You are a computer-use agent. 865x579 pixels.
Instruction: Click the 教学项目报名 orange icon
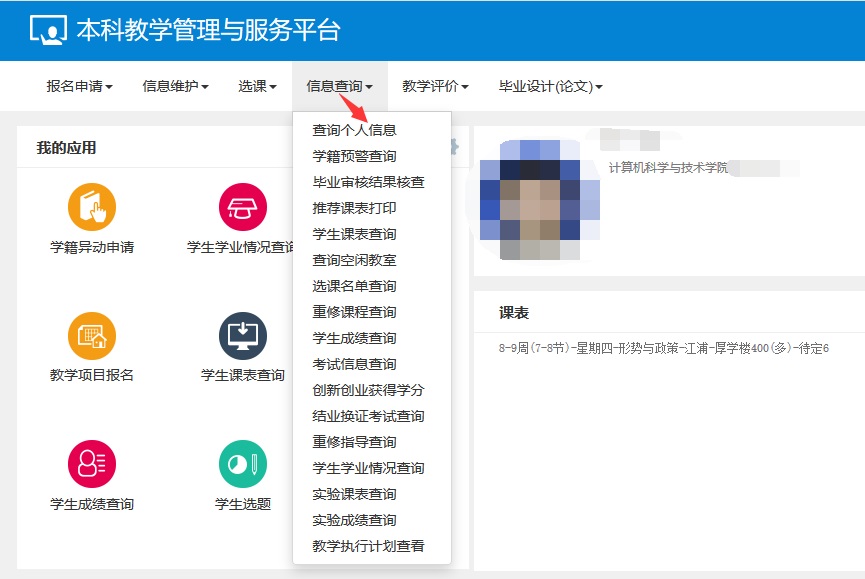pyautogui.click(x=92, y=336)
